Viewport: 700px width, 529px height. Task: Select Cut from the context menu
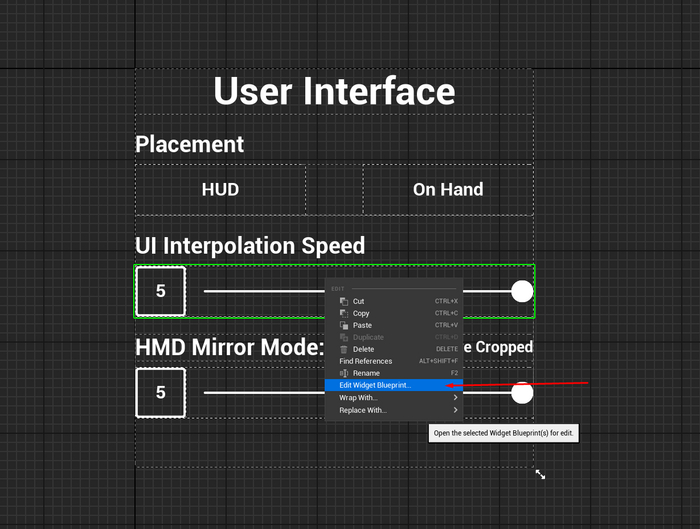(394, 301)
